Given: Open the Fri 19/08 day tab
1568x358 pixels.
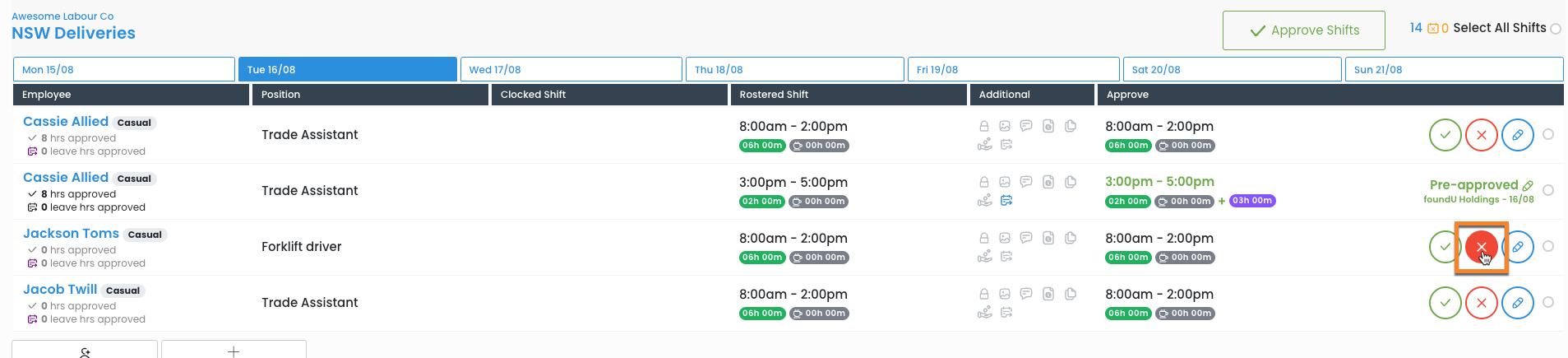Looking at the screenshot, I should click(1012, 70).
